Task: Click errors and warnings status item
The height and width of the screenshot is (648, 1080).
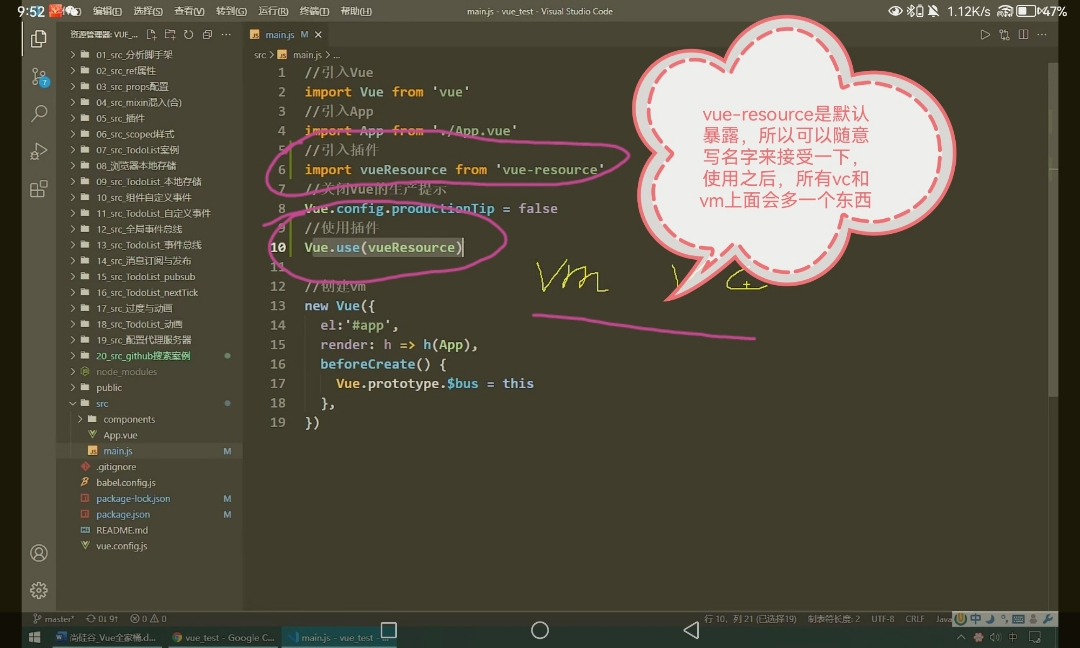Action: coord(148,619)
